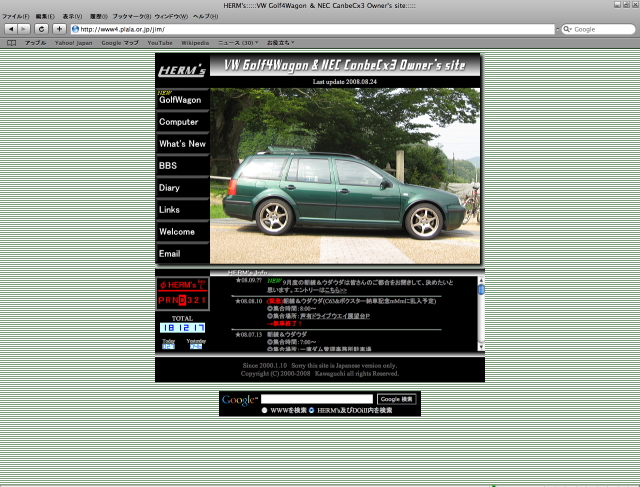Click the Google 検索 button
Viewport: 640px width, 487px height.
[x=396, y=399]
